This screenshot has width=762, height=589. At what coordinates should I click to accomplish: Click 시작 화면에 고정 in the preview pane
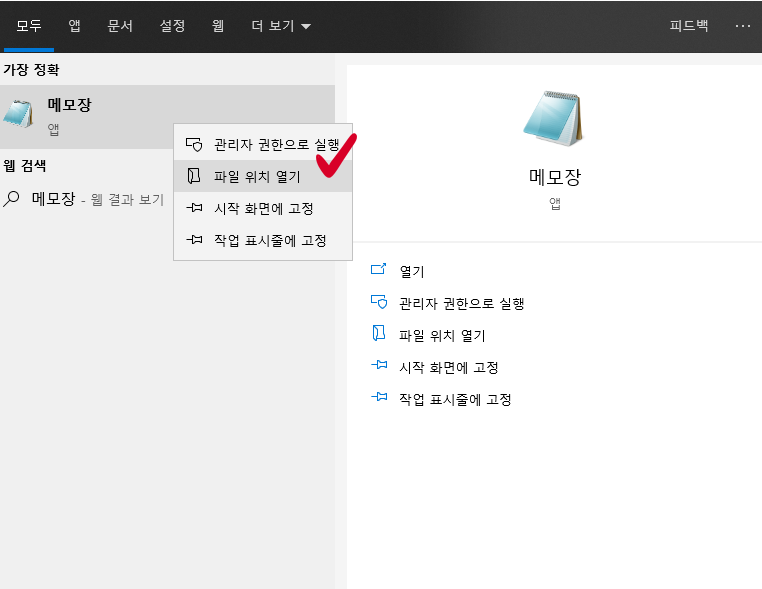click(x=449, y=367)
